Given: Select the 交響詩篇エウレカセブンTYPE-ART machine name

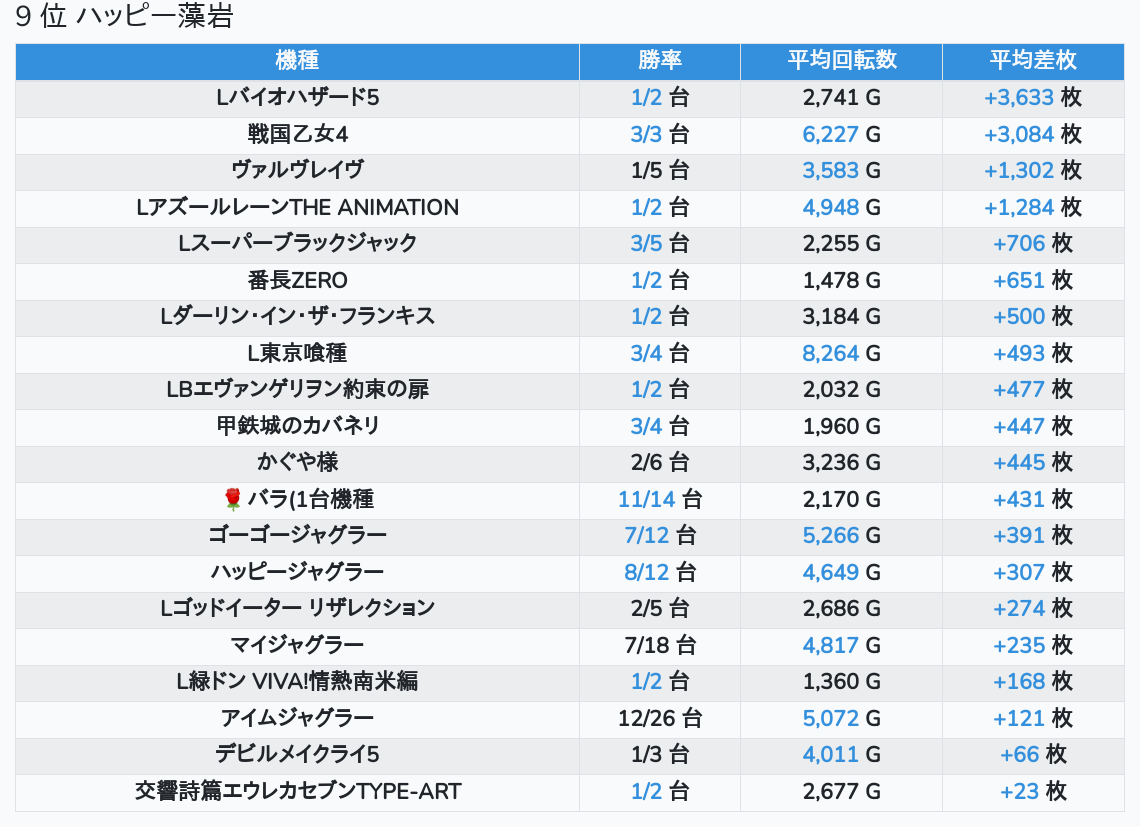Looking at the screenshot, I should point(297,791).
